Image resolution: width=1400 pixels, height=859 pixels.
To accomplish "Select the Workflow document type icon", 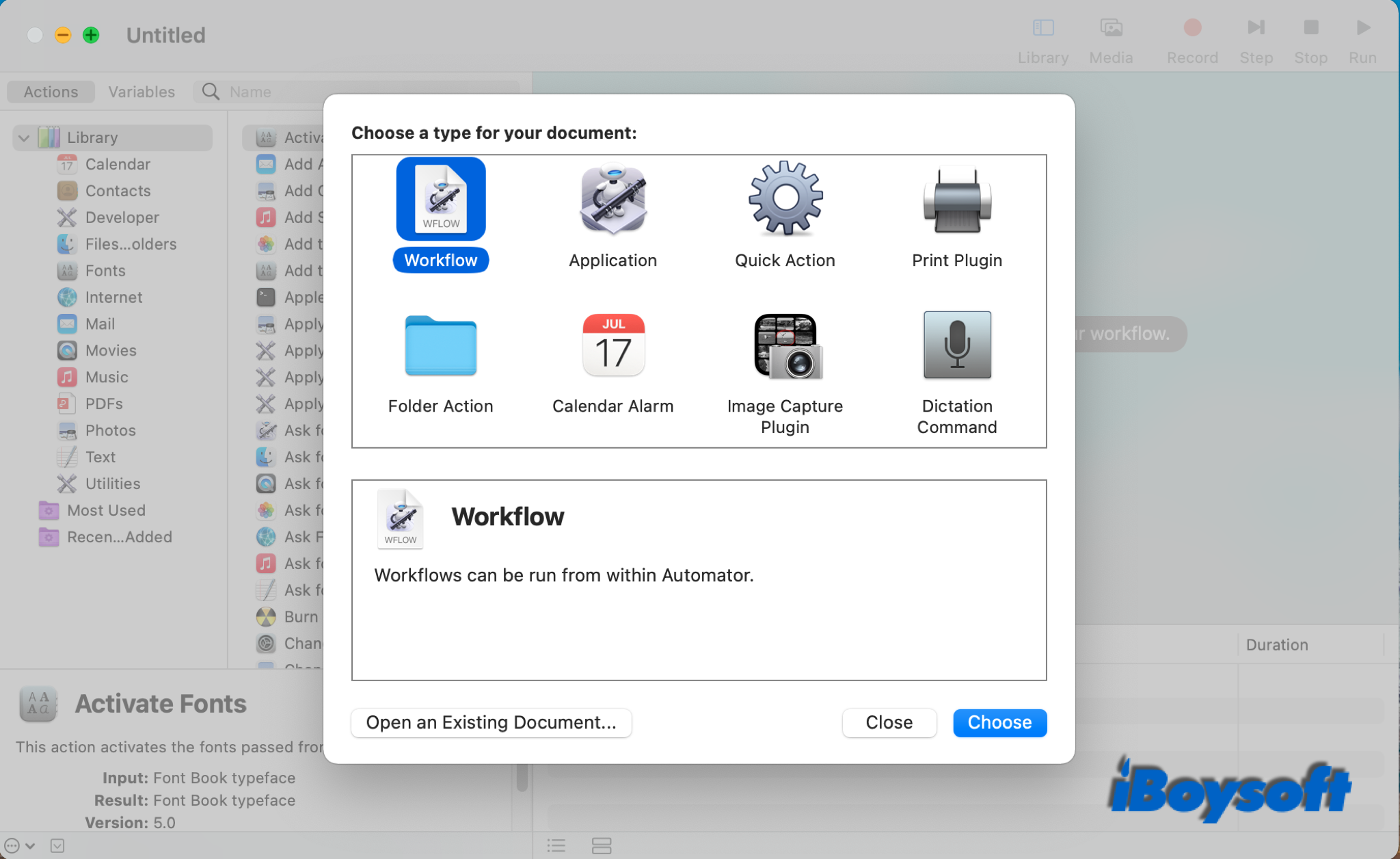I will (x=440, y=199).
